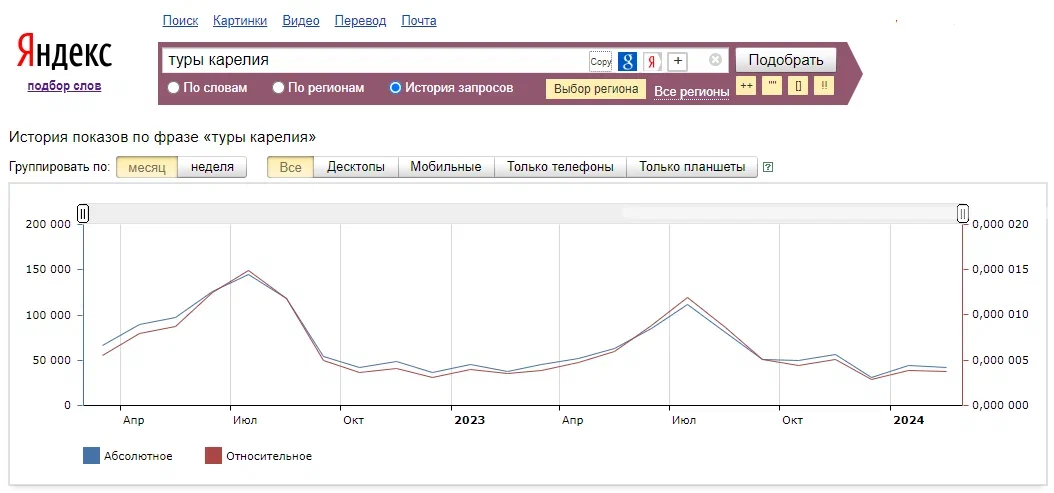Switch to the Мобильные tab
The width and height of the screenshot is (1054, 493).
(x=446, y=167)
